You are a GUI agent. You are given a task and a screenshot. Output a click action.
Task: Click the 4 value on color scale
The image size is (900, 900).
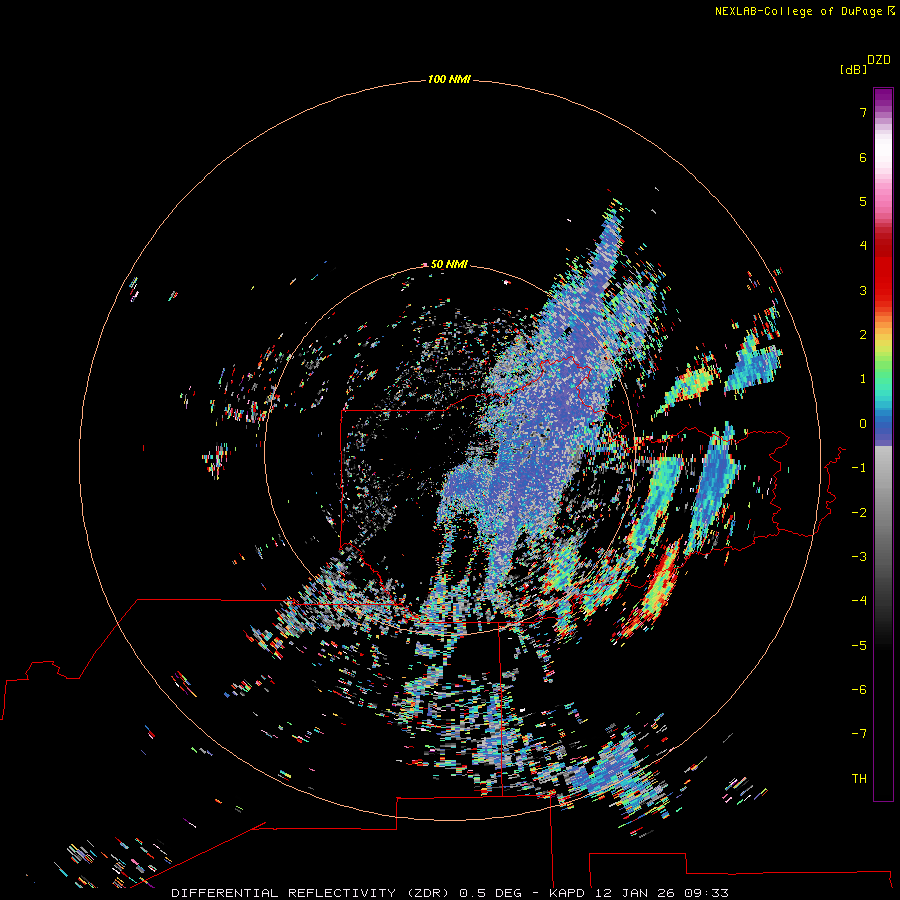863,246
